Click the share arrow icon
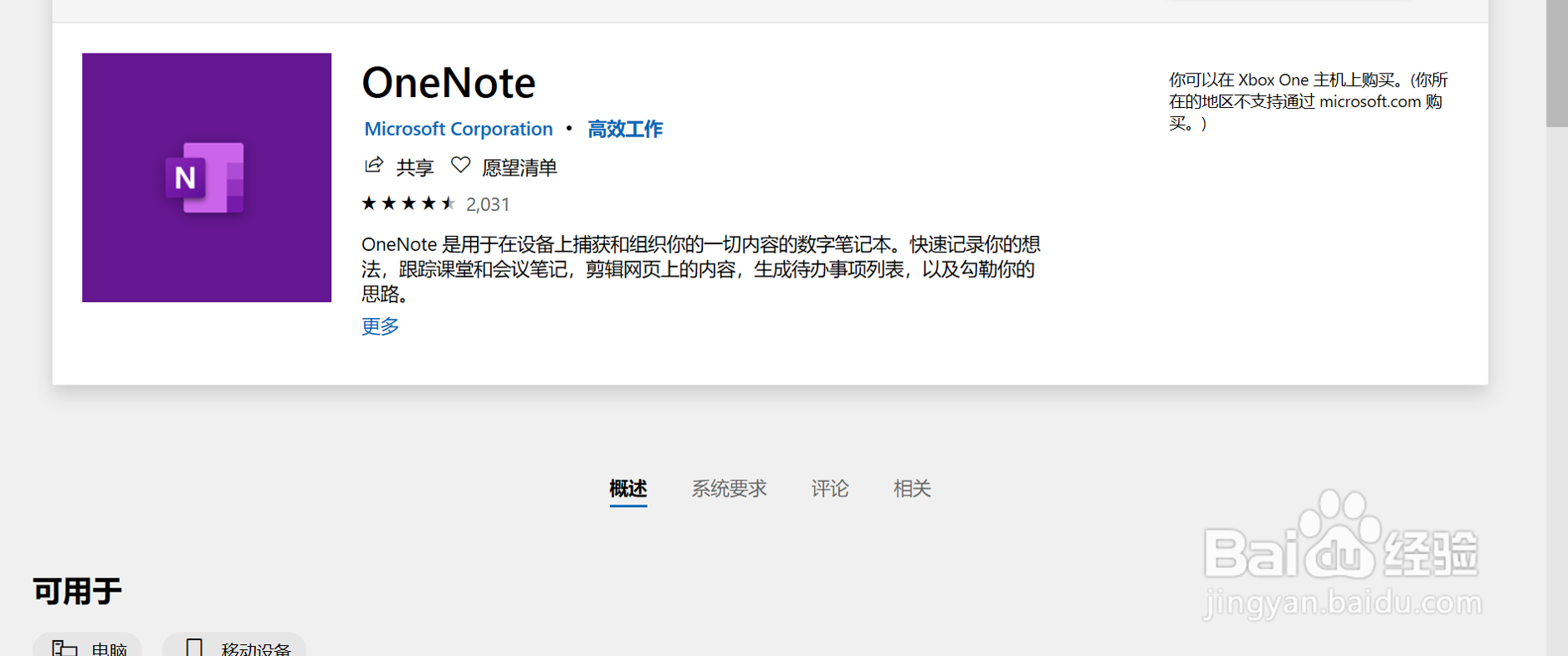The width and height of the screenshot is (1568, 656). (x=374, y=165)
